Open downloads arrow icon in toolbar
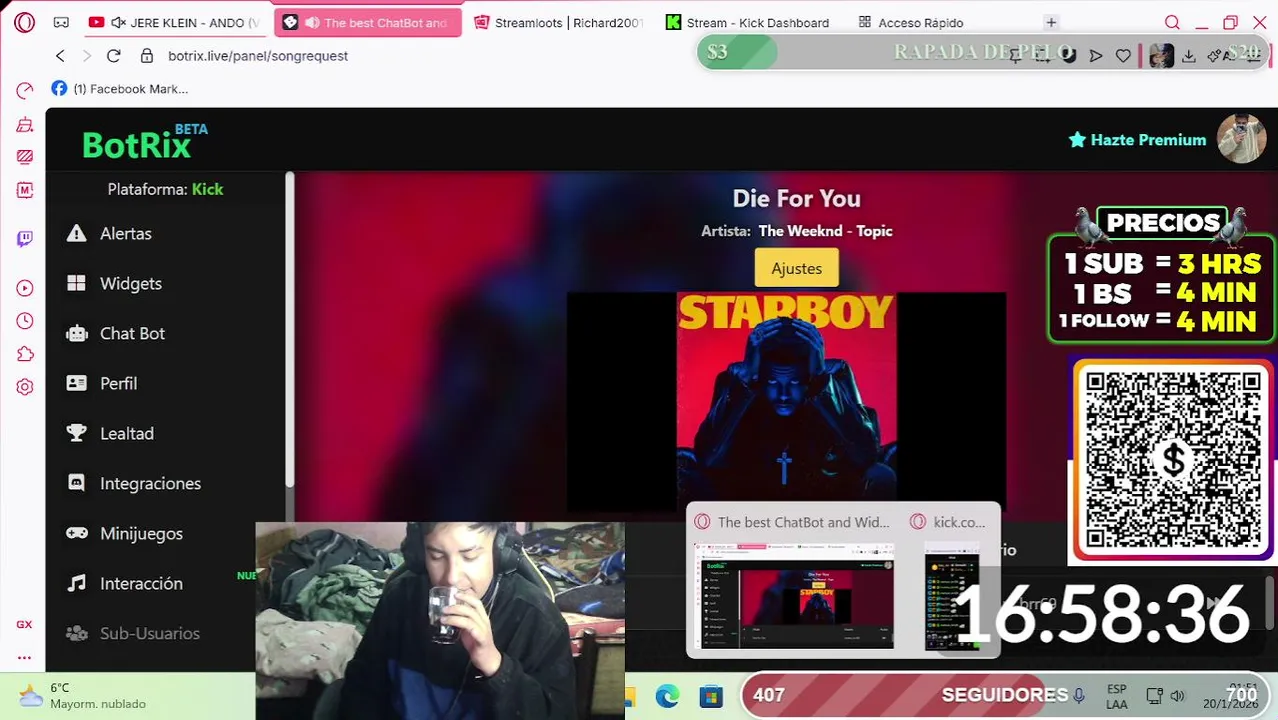 [x=1188, y=56]
